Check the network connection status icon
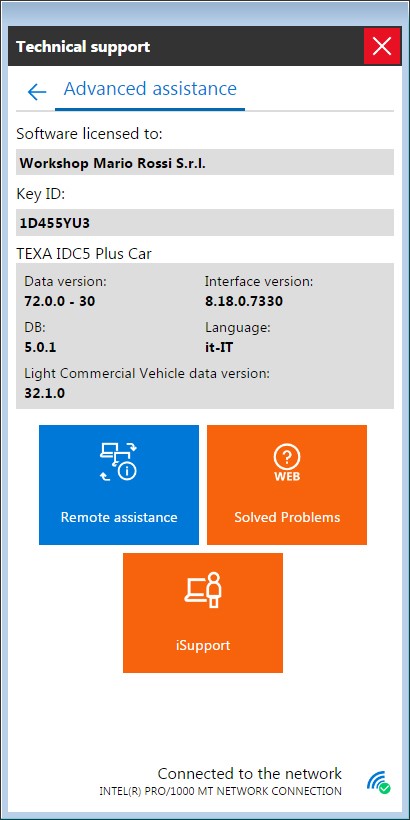 [x=379, y=781]
